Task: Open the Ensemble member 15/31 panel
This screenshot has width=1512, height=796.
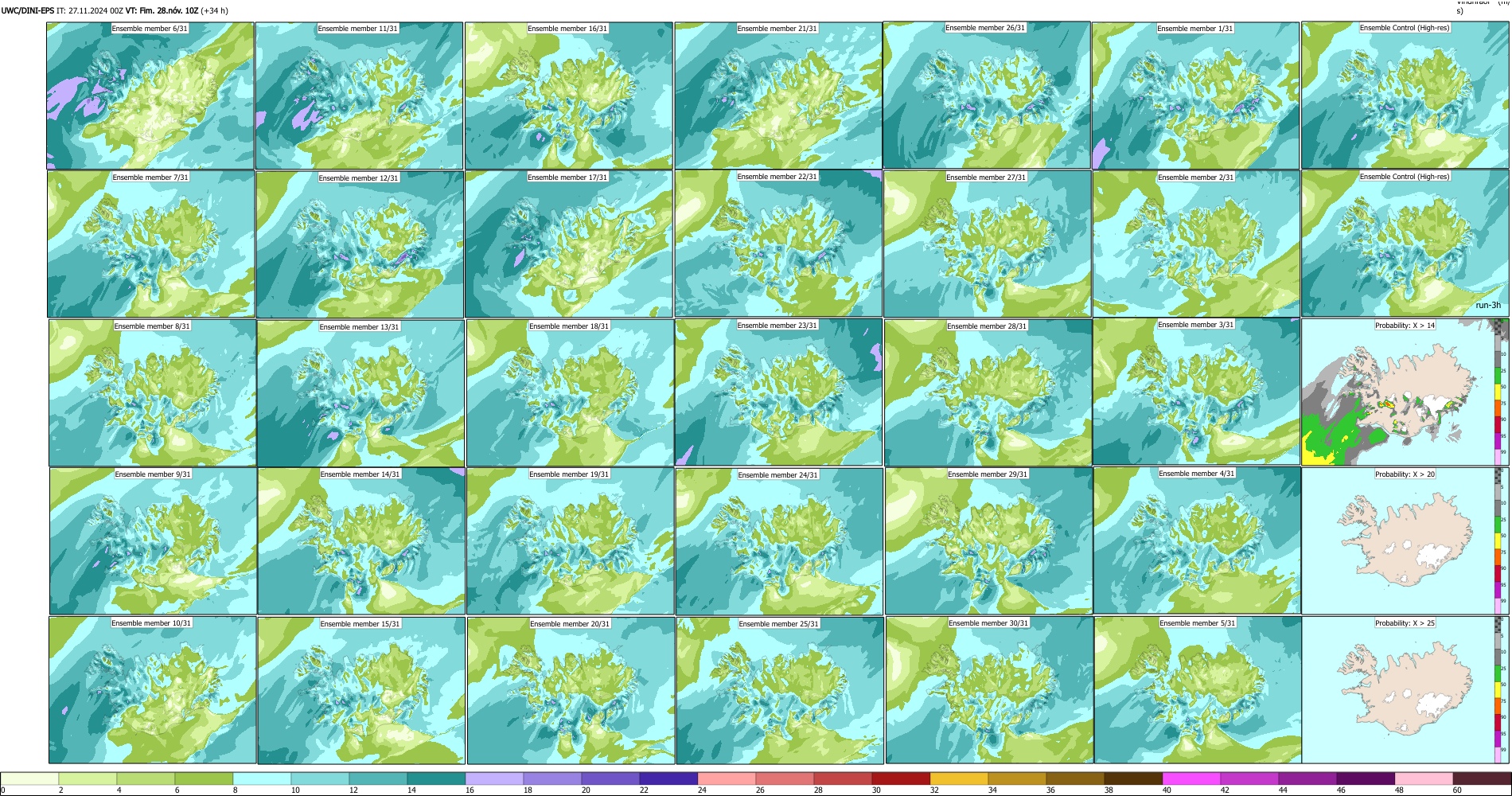Action: [361, 690]
